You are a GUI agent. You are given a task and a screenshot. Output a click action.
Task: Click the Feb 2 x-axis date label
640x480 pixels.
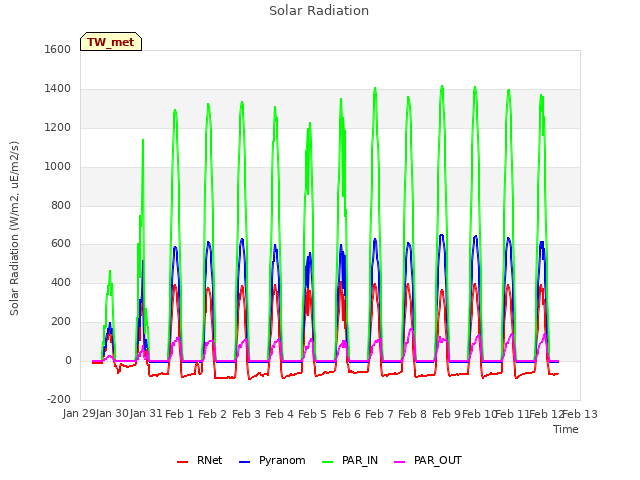point(212,414)
